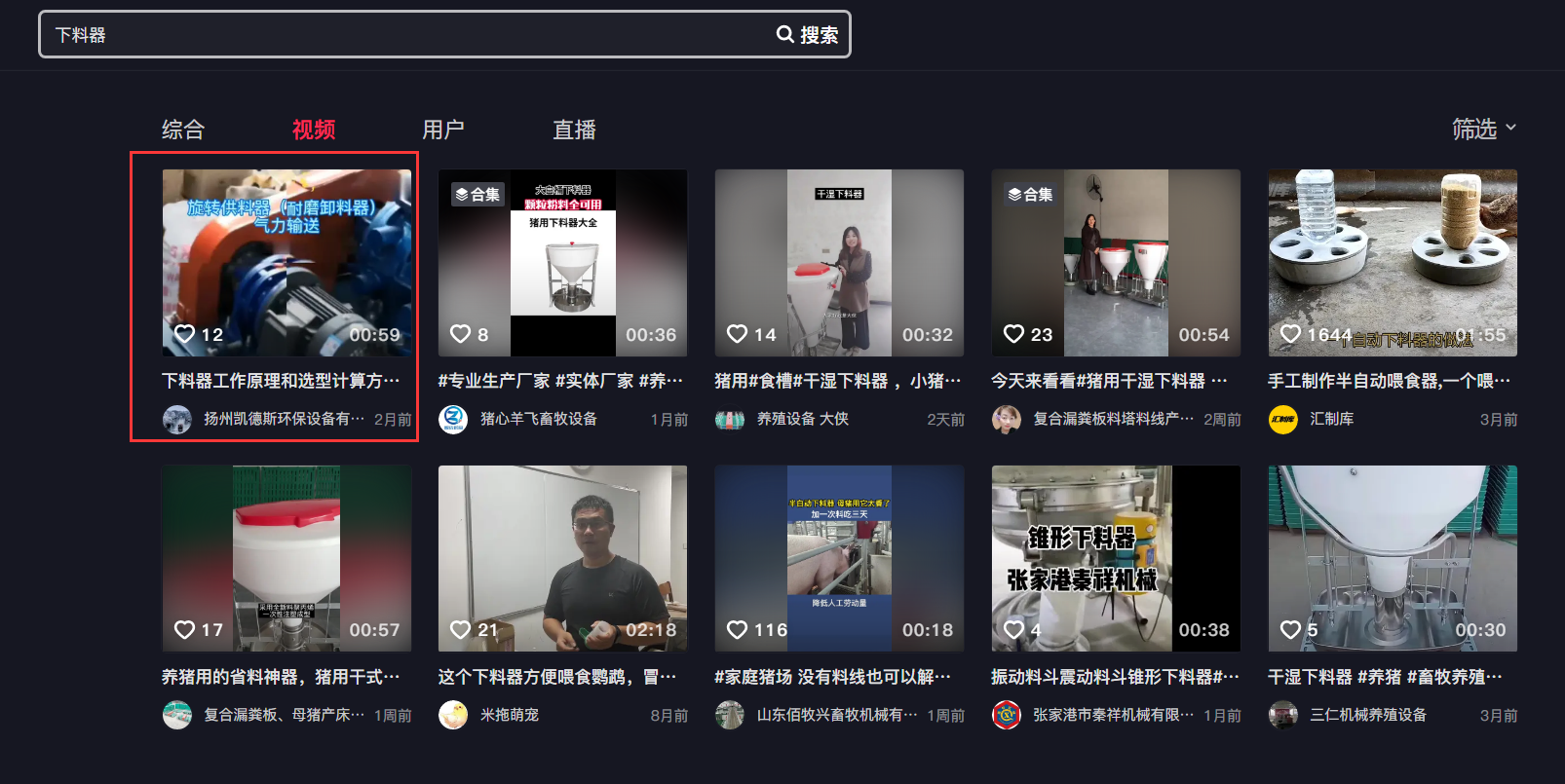Like the video with 12 likes

click(184, 334)
